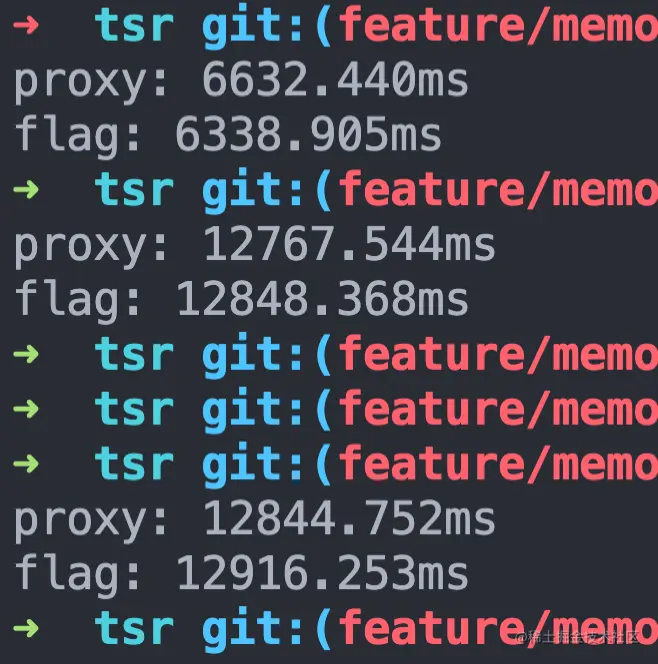This screenshot has width=658, height=664.
Task: Select the flag: 12848.368ms timing line
Action: click(x=241, y=300)
